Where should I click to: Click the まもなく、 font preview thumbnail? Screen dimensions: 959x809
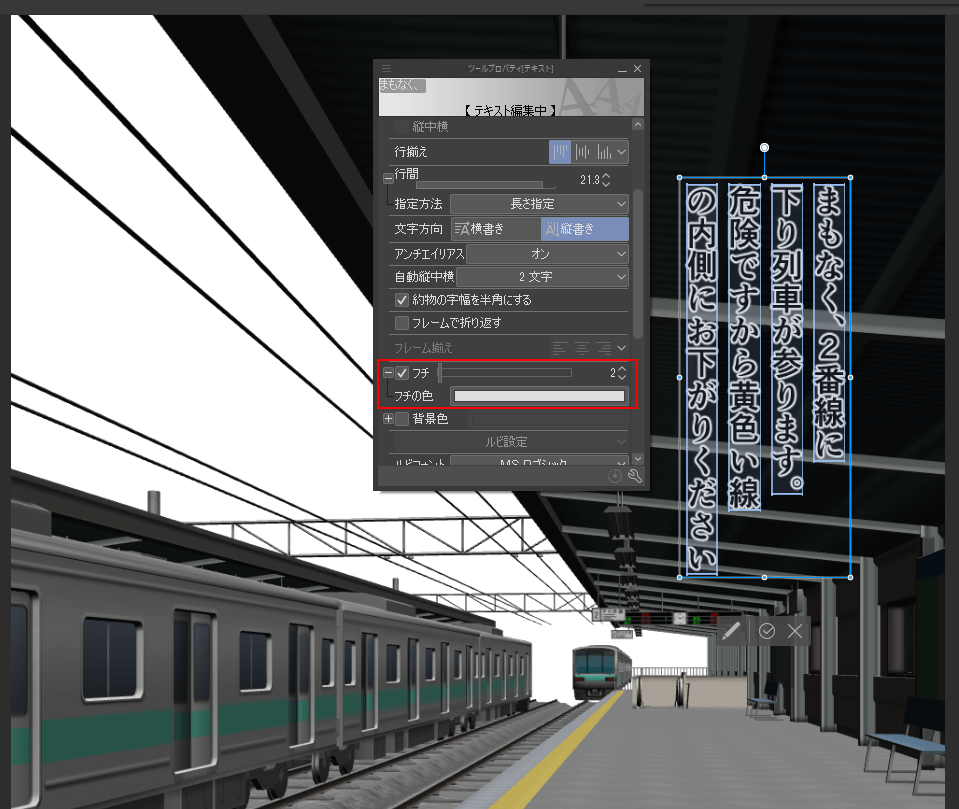pyautogui.click(x=402, y=86)
